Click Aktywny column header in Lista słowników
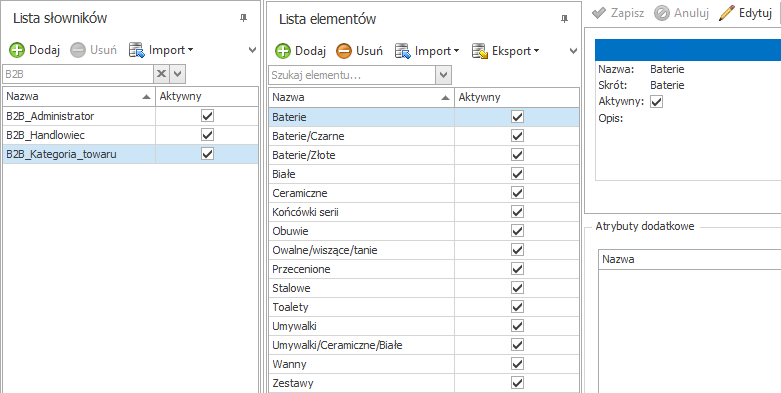 207,97
